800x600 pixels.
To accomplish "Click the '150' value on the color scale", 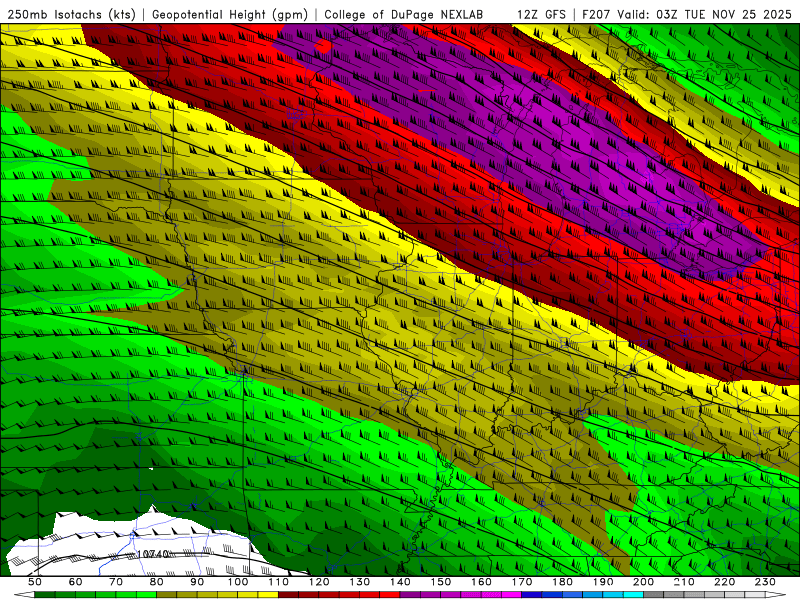I will (441, 582).
